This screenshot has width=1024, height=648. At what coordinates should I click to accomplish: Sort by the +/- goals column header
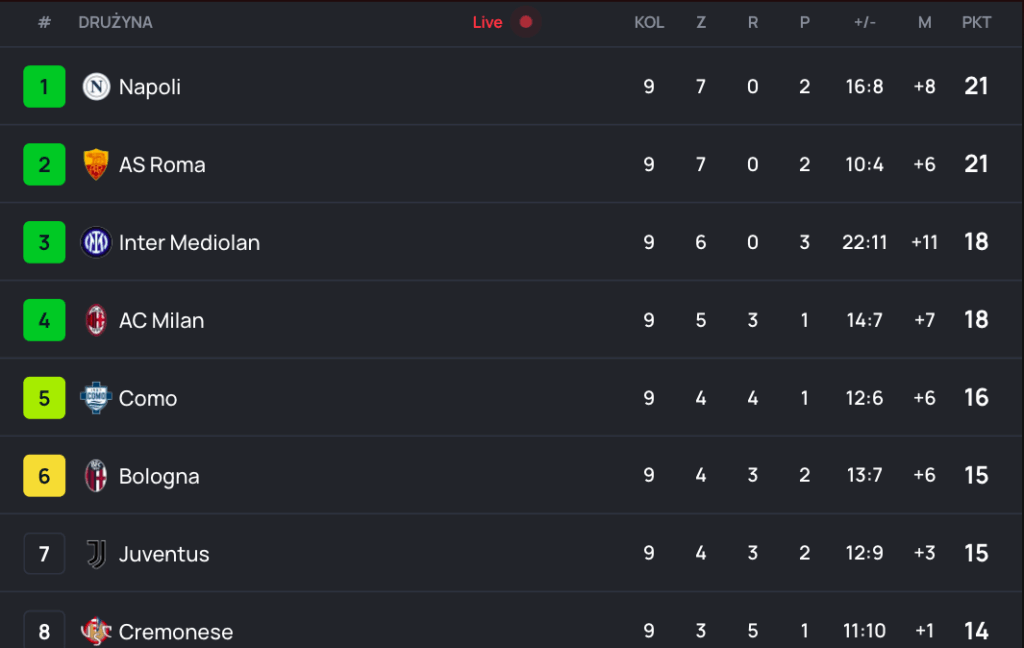pos(864,22)
